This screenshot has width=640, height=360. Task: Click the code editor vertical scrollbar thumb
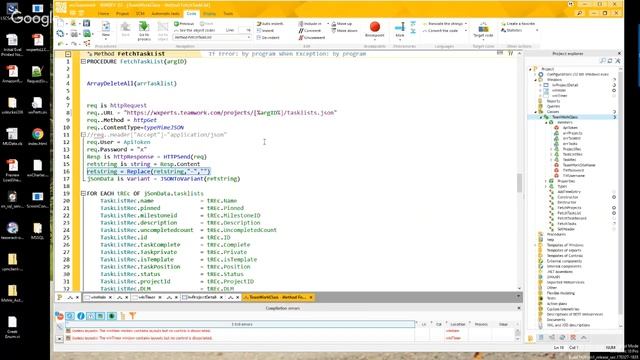519,182
